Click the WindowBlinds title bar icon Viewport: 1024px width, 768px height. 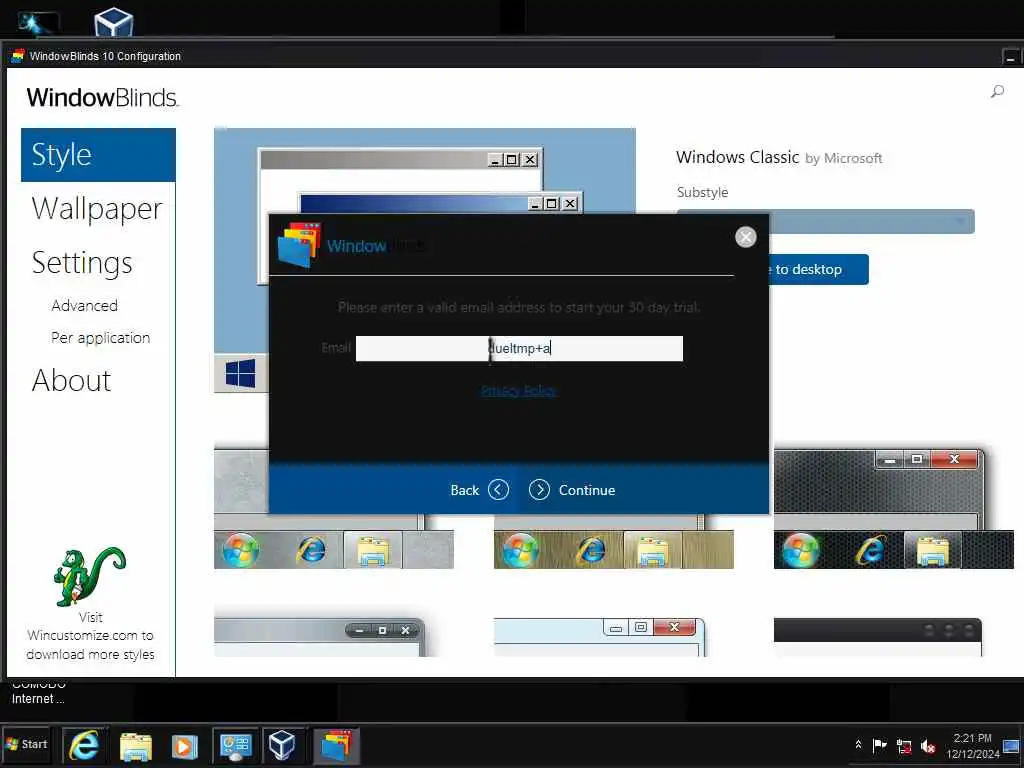click(18, 56)
